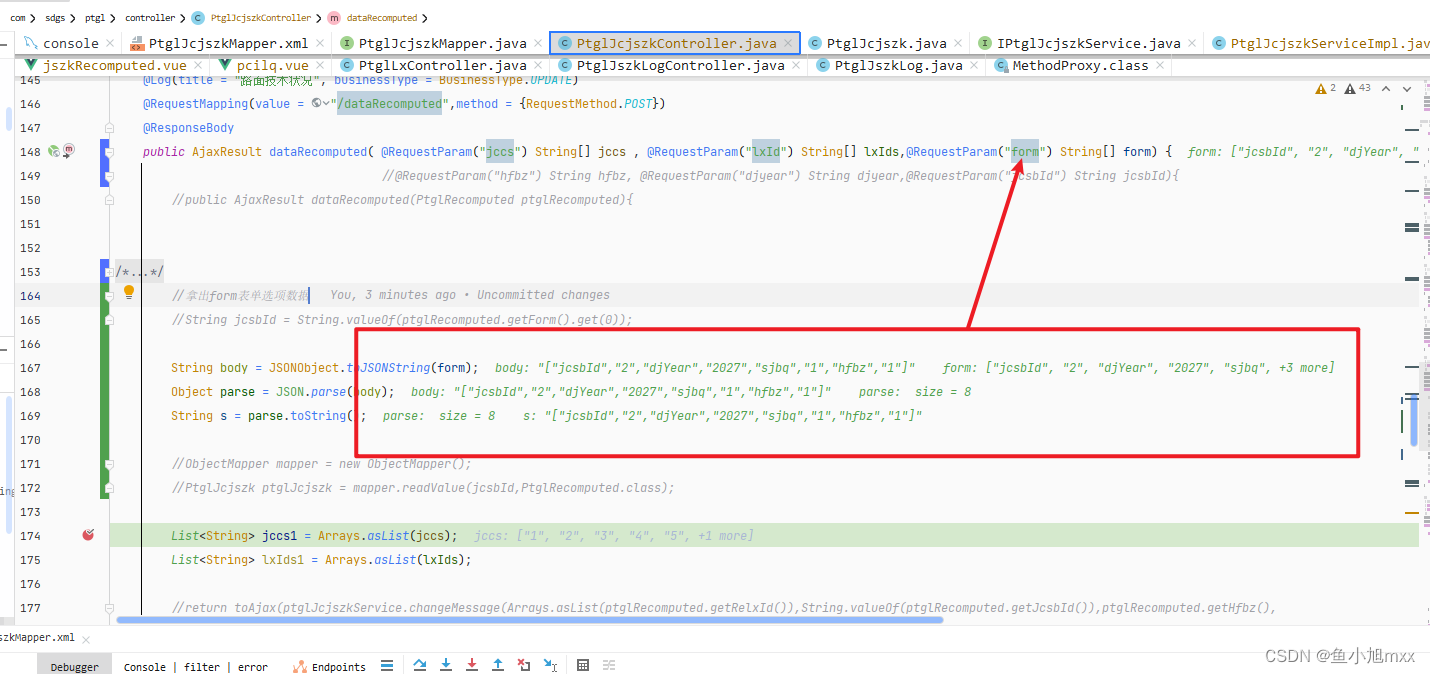Go to next highlighted error arrow

click(x=1406, y=89)
